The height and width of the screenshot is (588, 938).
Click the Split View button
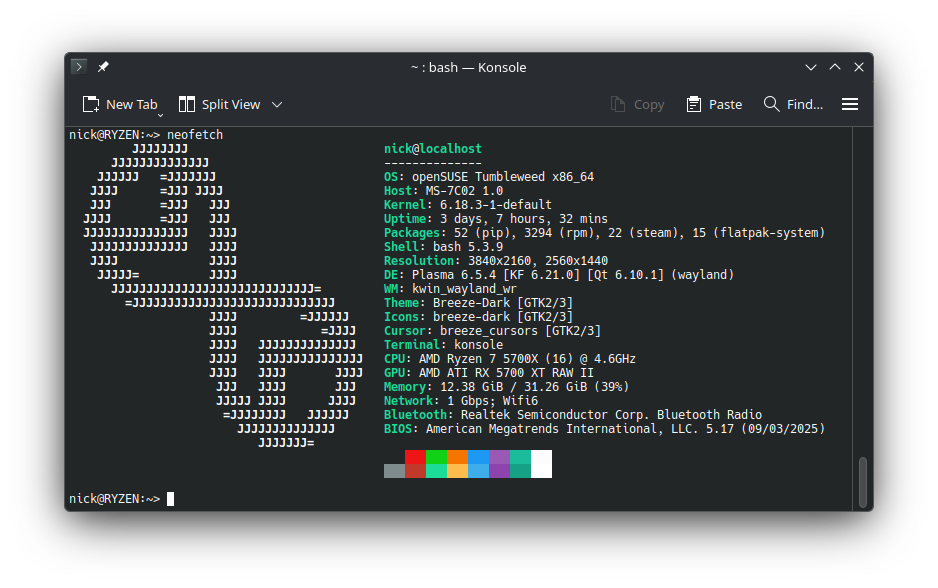click(220, 105)
